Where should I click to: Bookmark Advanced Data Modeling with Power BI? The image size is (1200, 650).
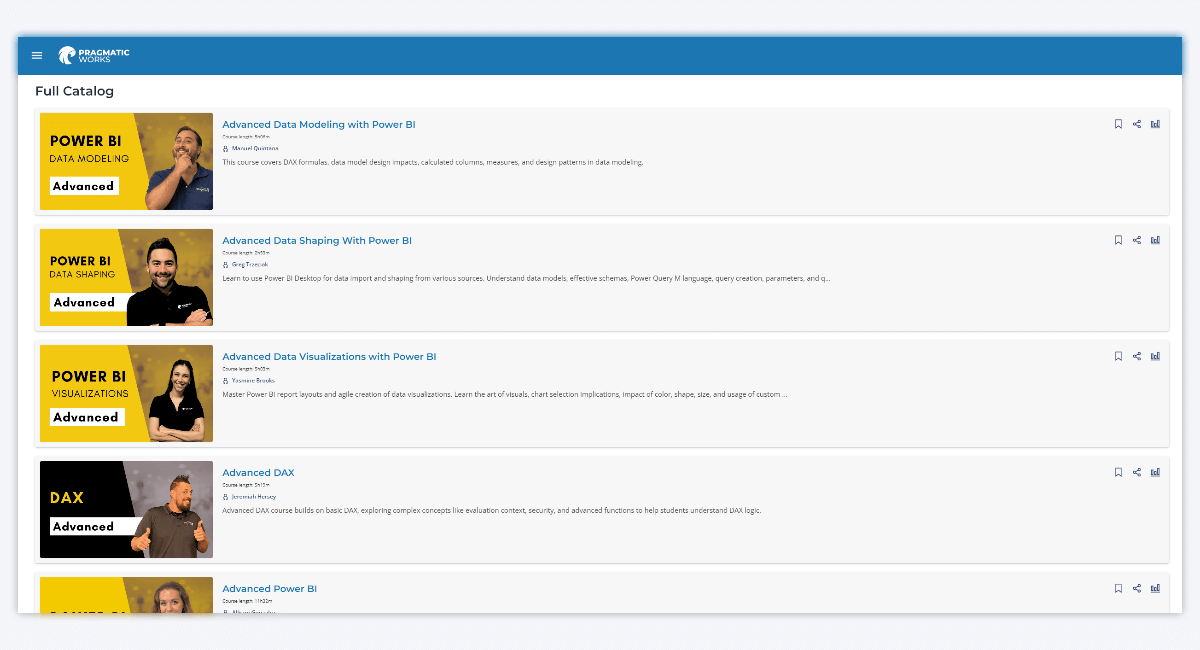[1119, 124]
